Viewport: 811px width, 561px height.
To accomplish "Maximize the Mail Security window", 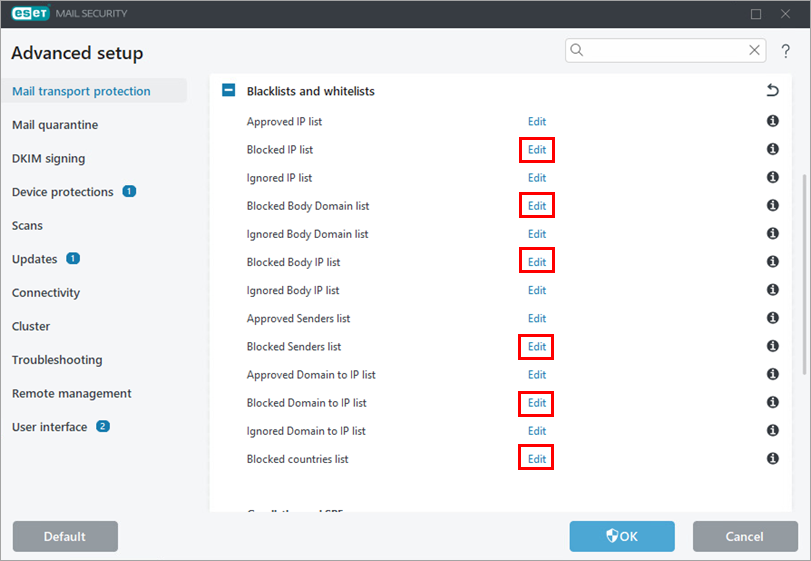I will pyautogui.click(x=756, y=14).
